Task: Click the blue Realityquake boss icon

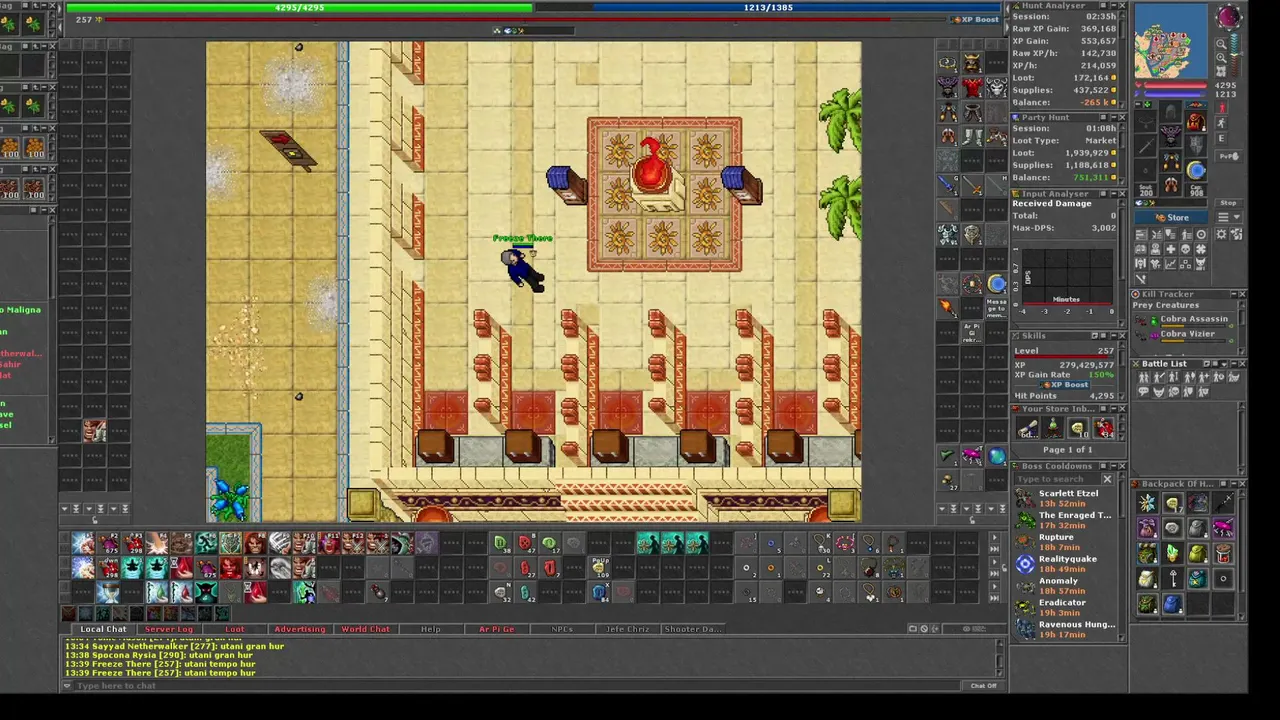Action: click(x=1025, y=564)
